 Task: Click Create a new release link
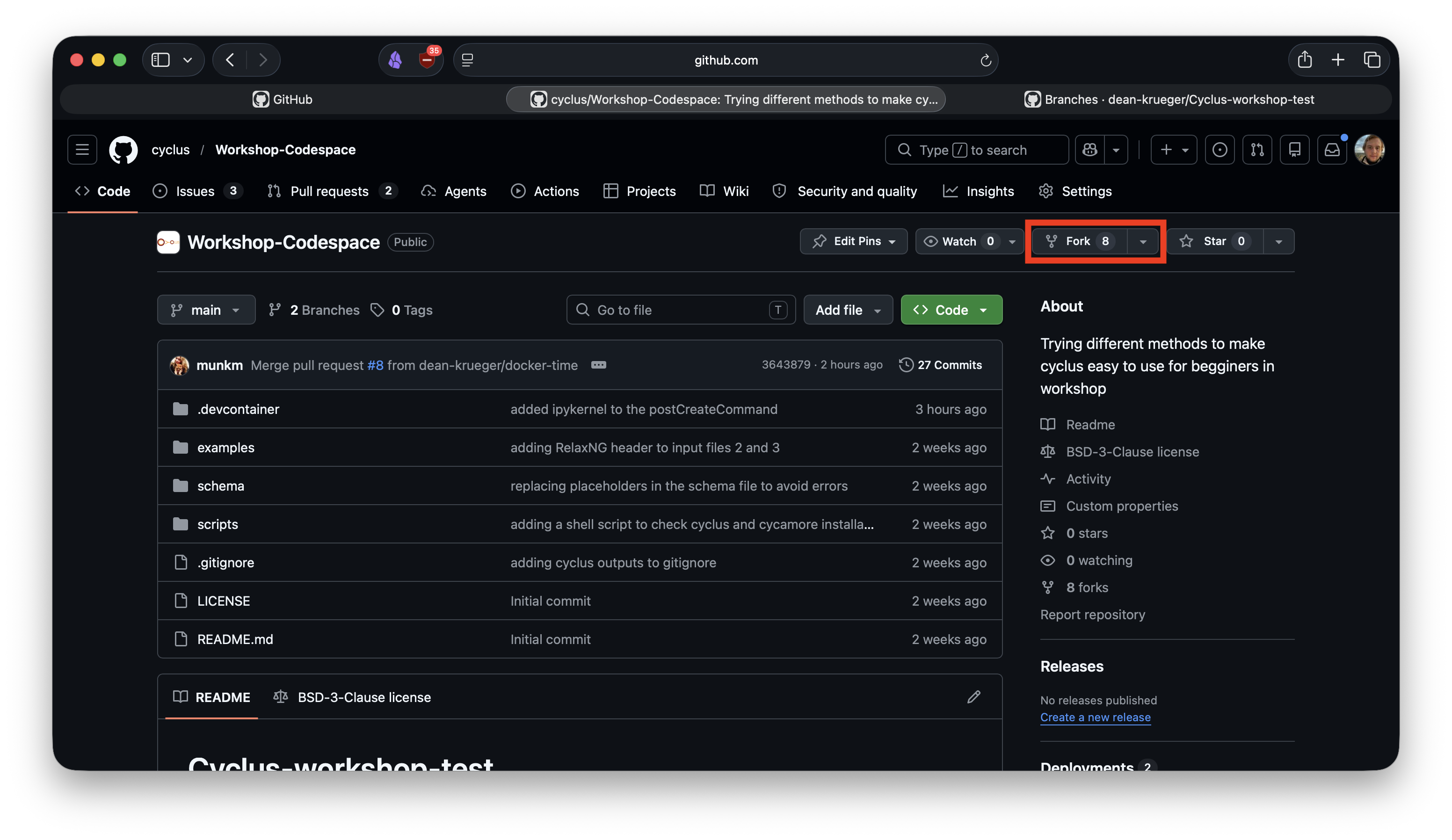pos(1096,717)
